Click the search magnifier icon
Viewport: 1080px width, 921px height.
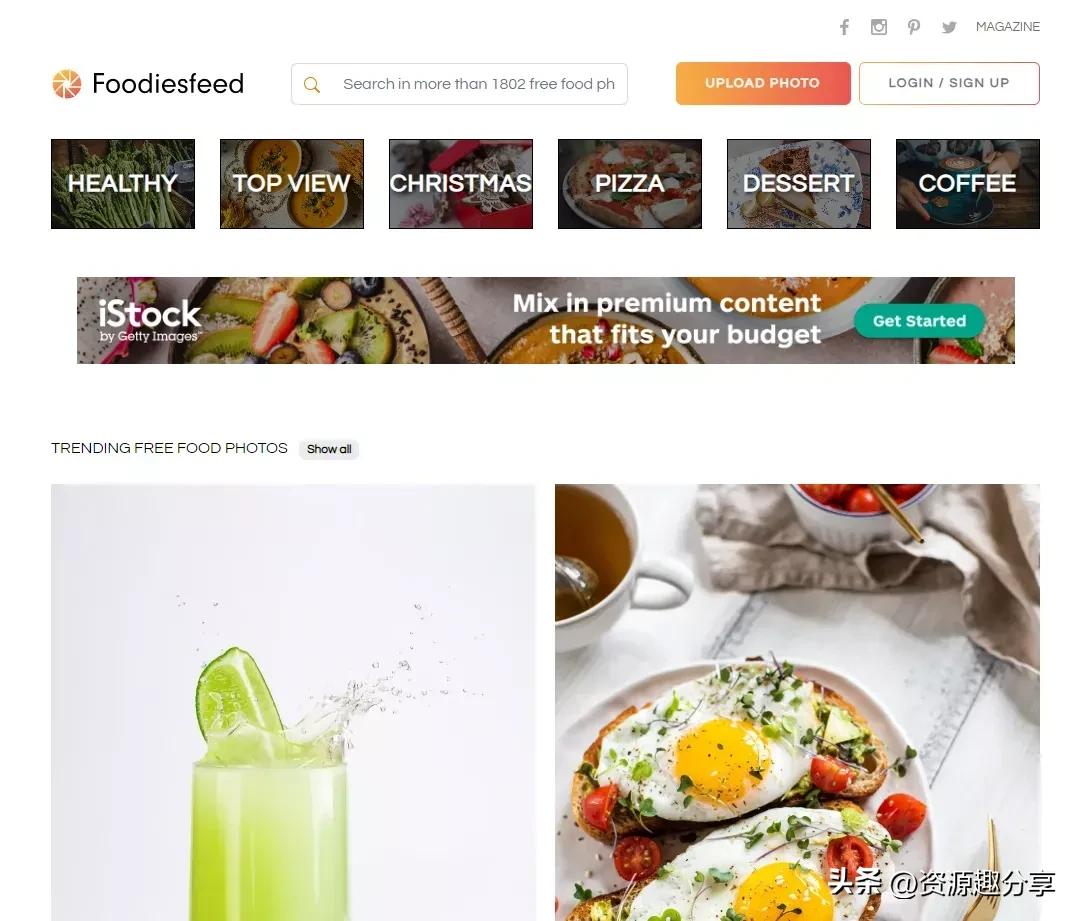(x=312, y=85)
